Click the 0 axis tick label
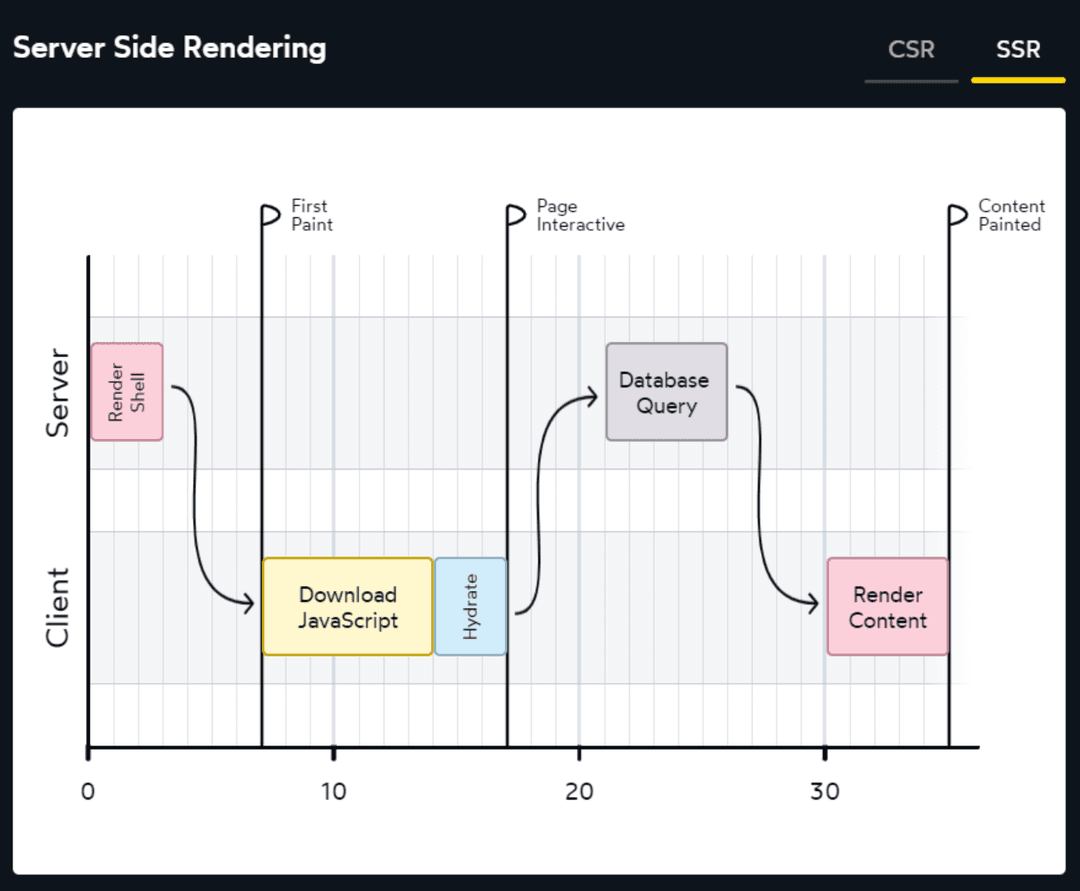1080x891 pixels. pyautogui.click(x=88, y=792)
